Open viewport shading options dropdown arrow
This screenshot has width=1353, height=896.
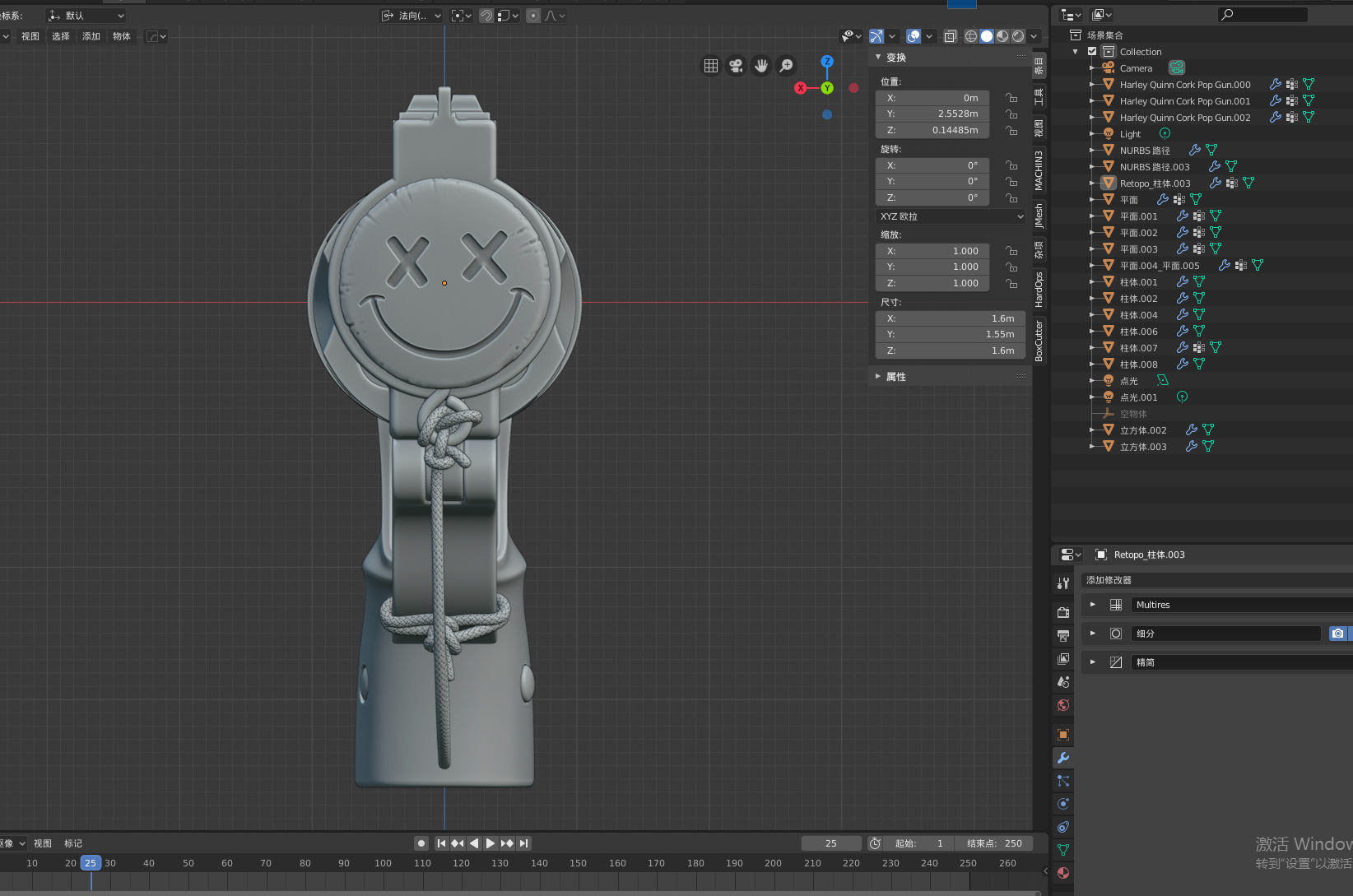(1034, 36)
